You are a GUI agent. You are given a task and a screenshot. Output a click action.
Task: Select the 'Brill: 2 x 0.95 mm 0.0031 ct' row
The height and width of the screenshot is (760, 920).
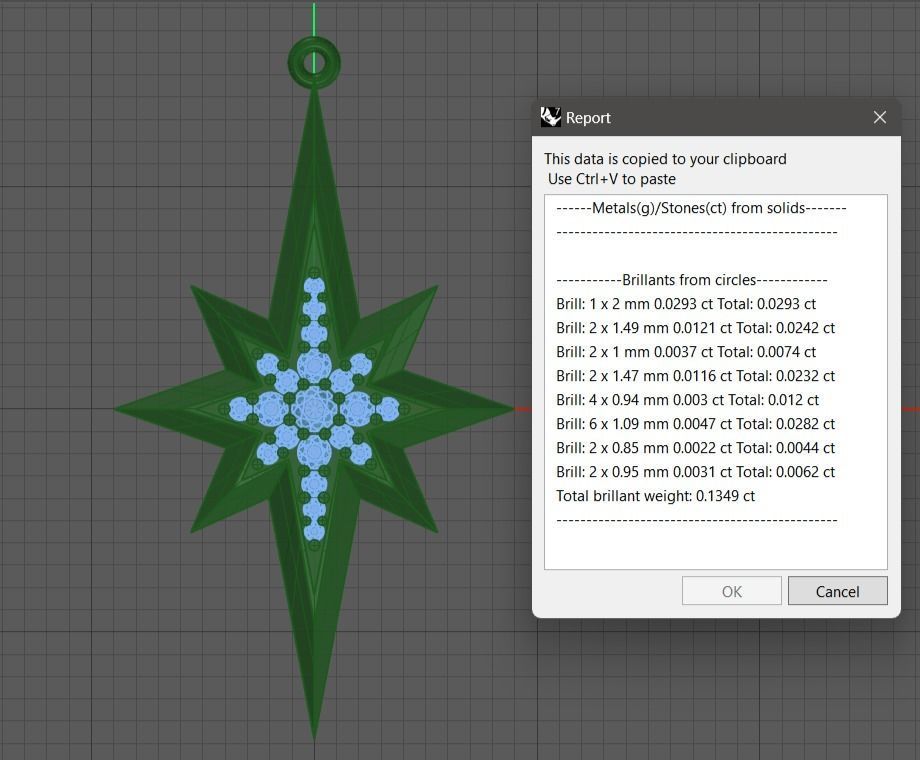pos(695,472)
